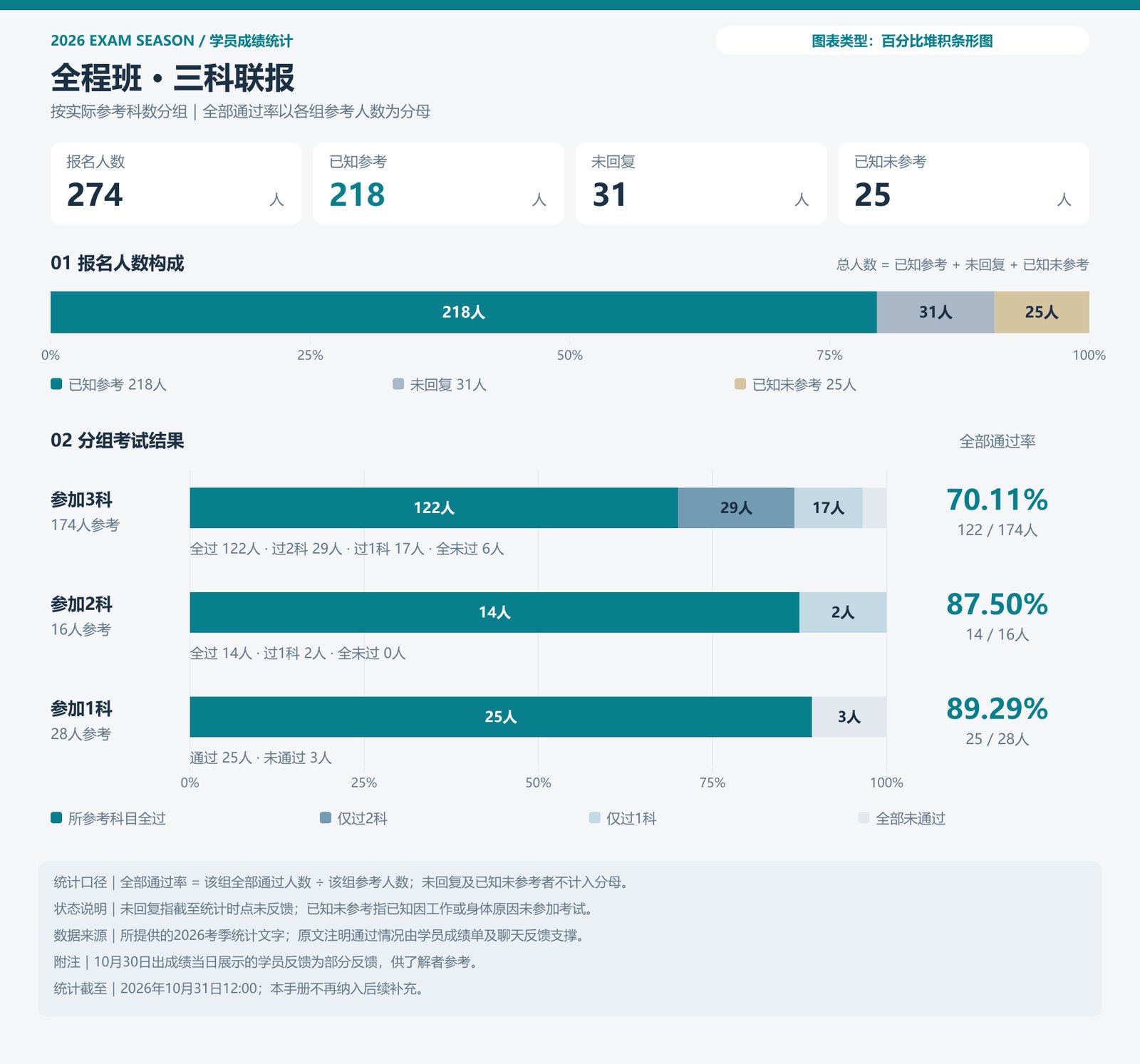The image size is (1140, 1064).
Task: Click the 17人 segment in 参加3科 bar
Action: (x=828, y=508)
